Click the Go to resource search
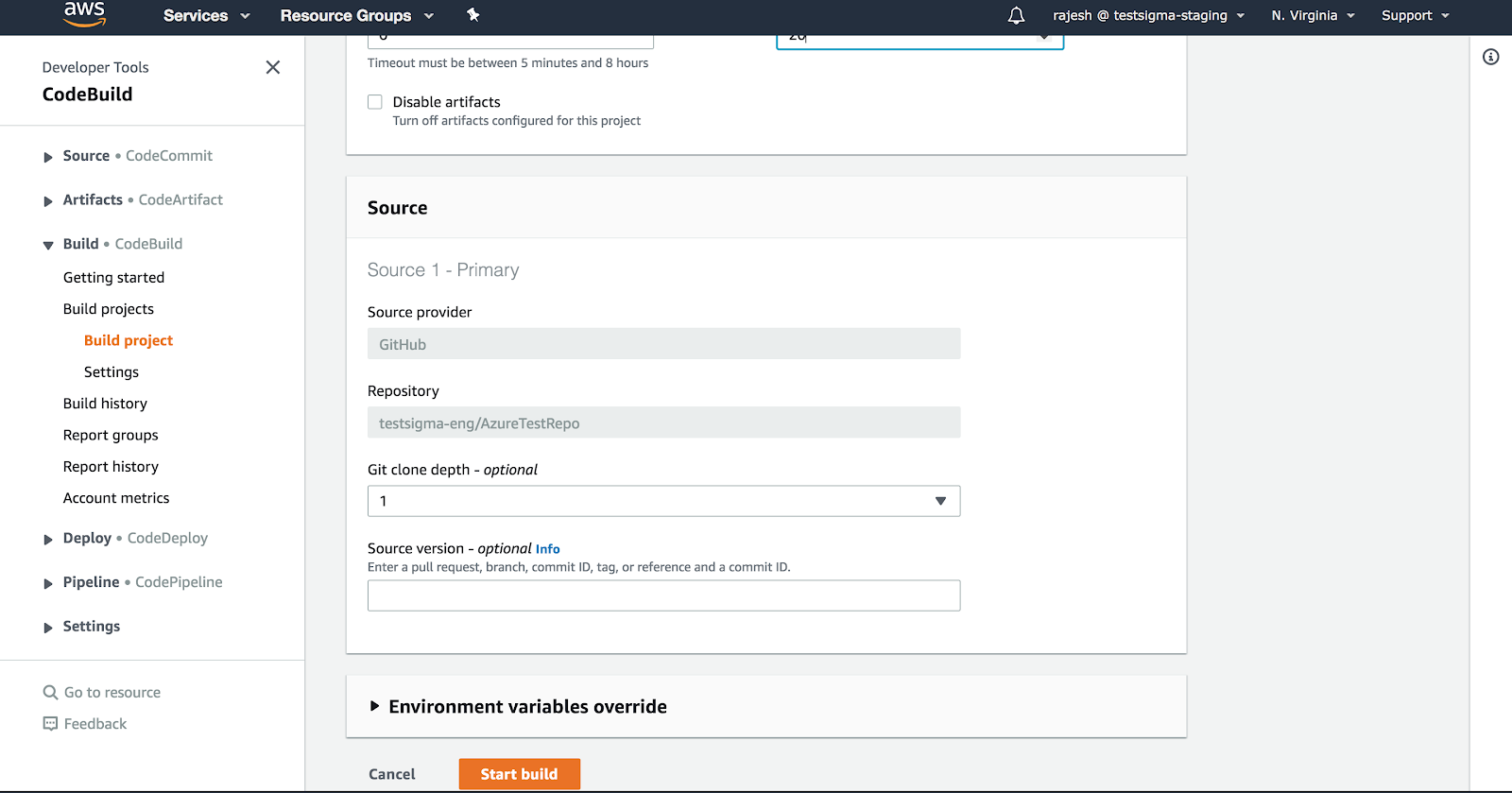1512x793 pixels. (102, 693)
